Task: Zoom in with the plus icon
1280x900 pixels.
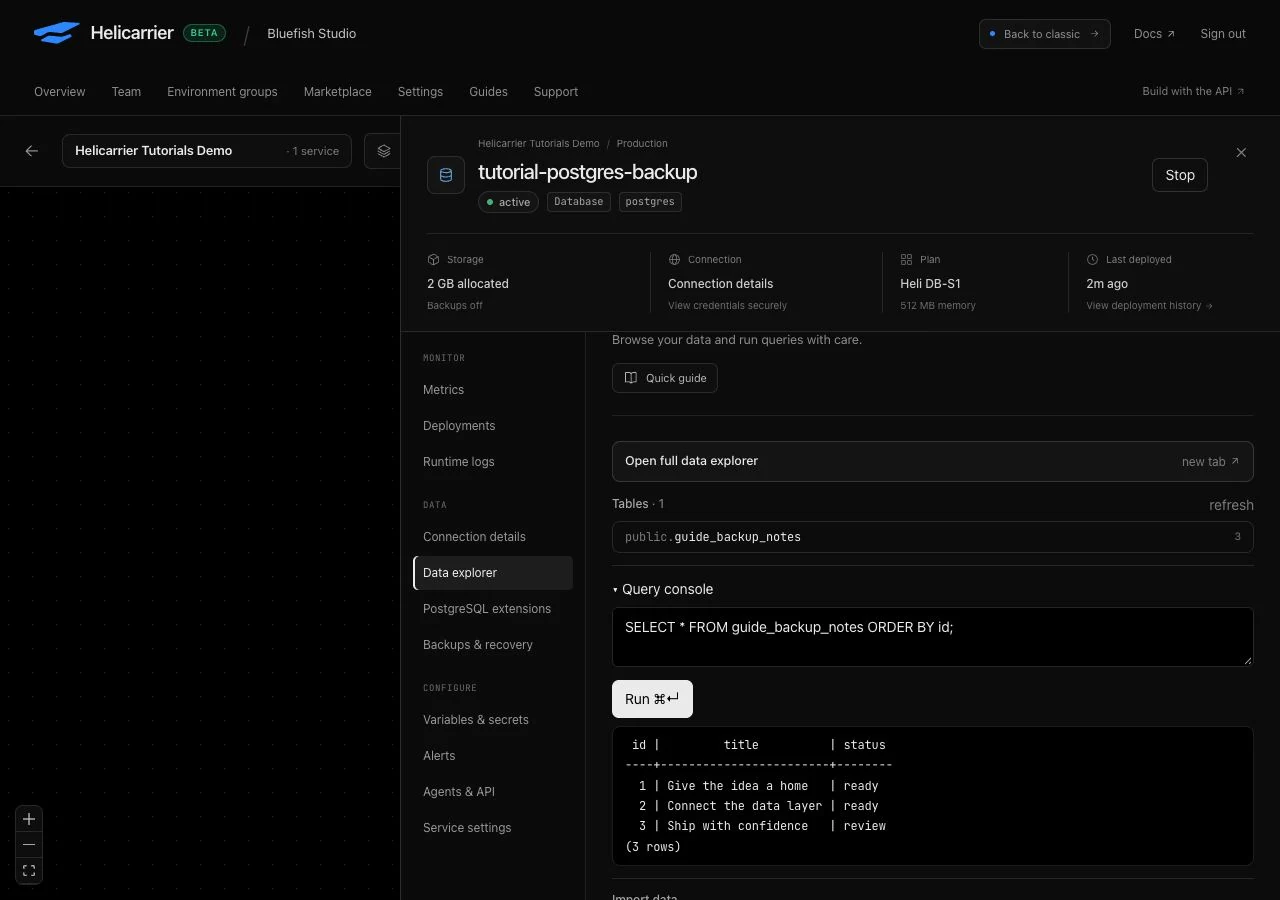Action: pos(29,819)
